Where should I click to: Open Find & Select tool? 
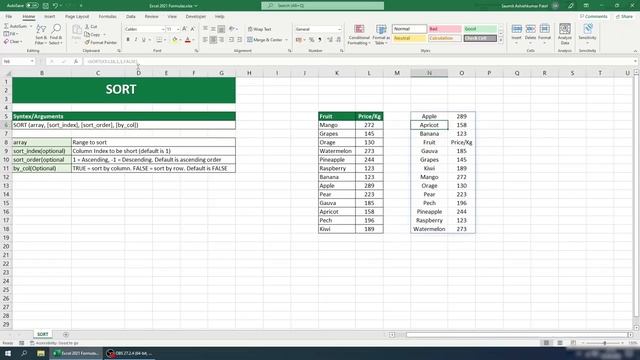click(56, 34)
